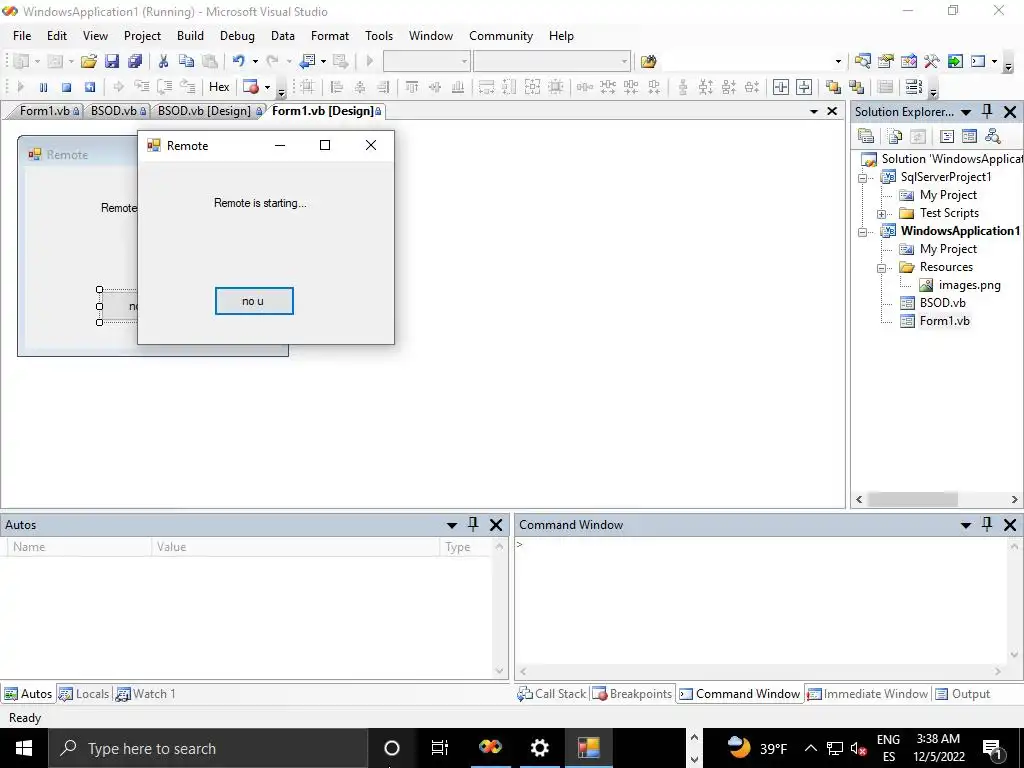
Task: Bring selected control to front
Action: (x=833, y=87)
